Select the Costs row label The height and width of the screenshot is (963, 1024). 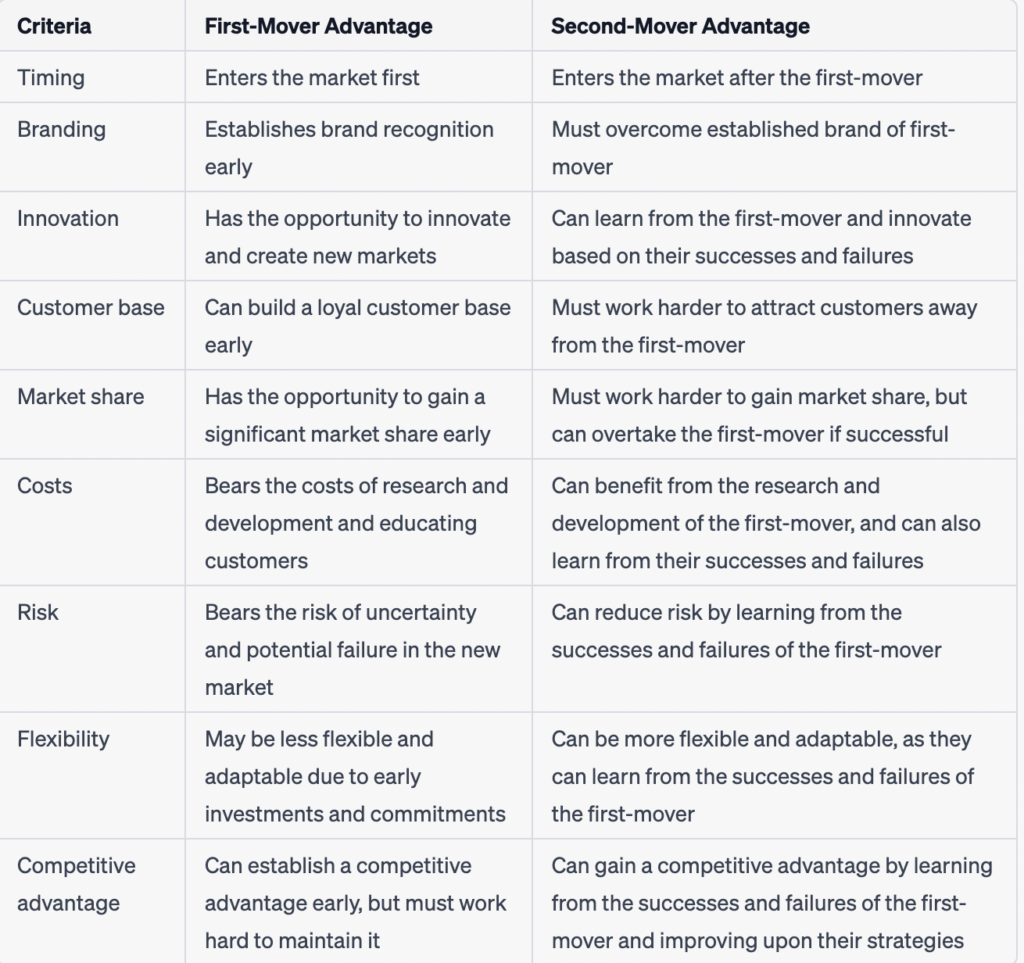pos(44,486)
